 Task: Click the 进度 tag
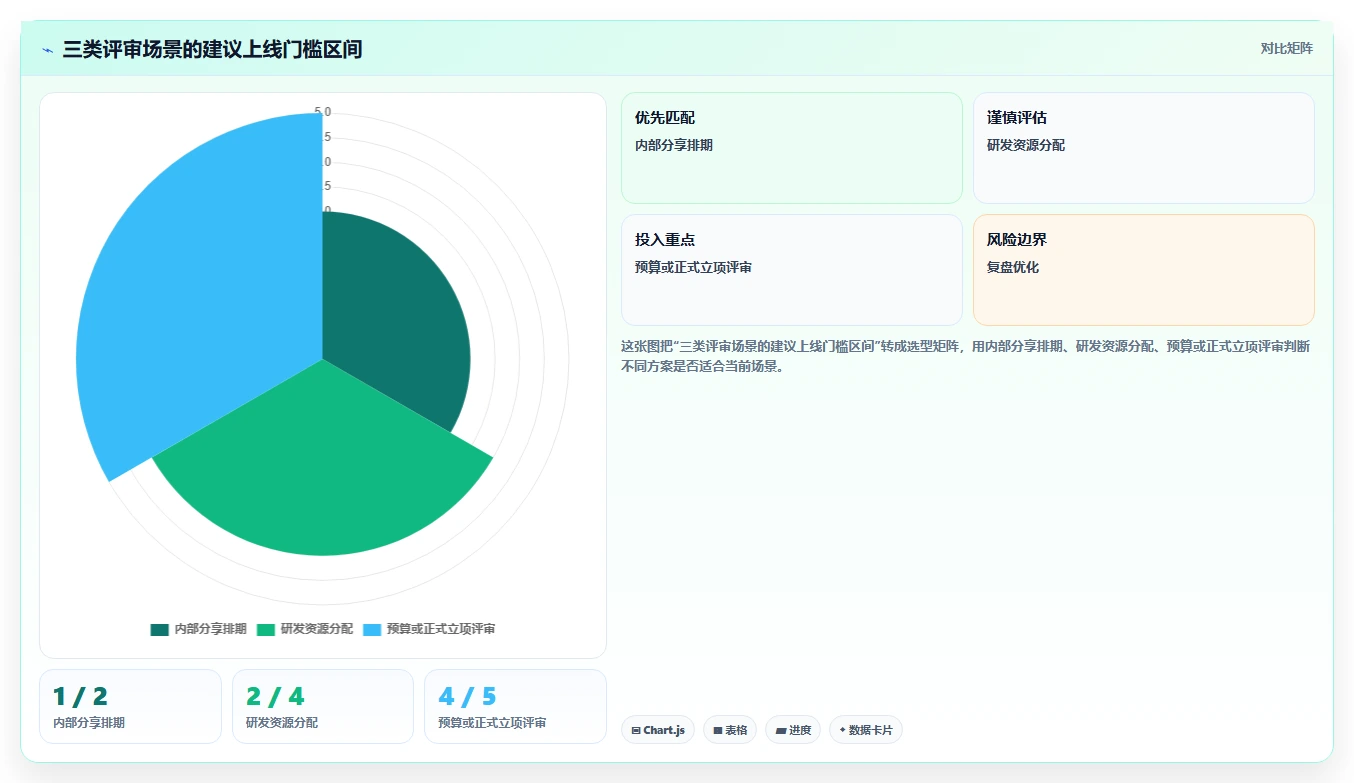[793, 730]
